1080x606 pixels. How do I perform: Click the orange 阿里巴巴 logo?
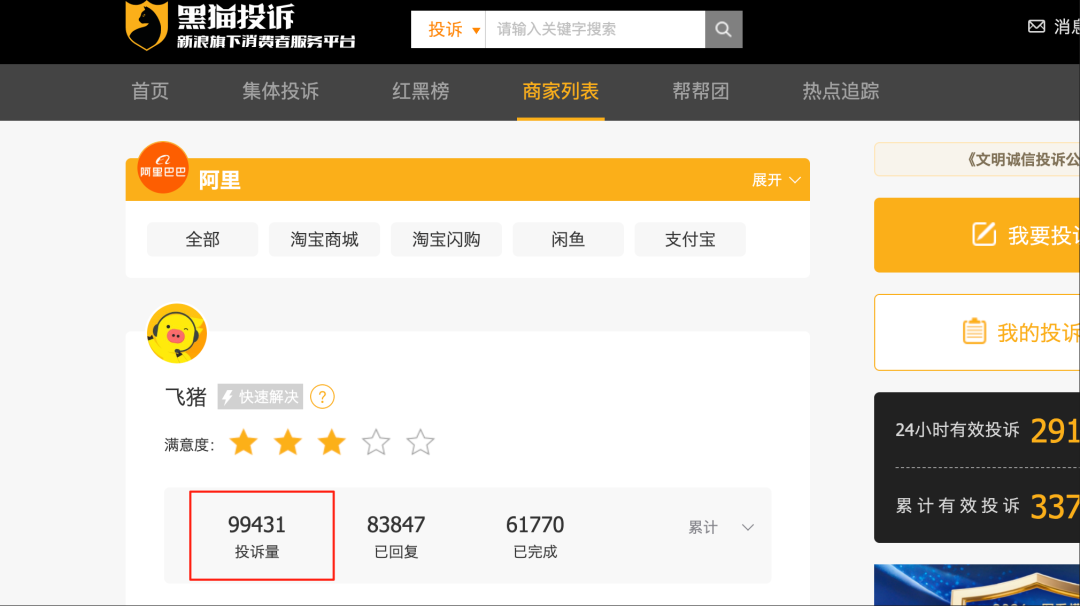pos(163,168)
